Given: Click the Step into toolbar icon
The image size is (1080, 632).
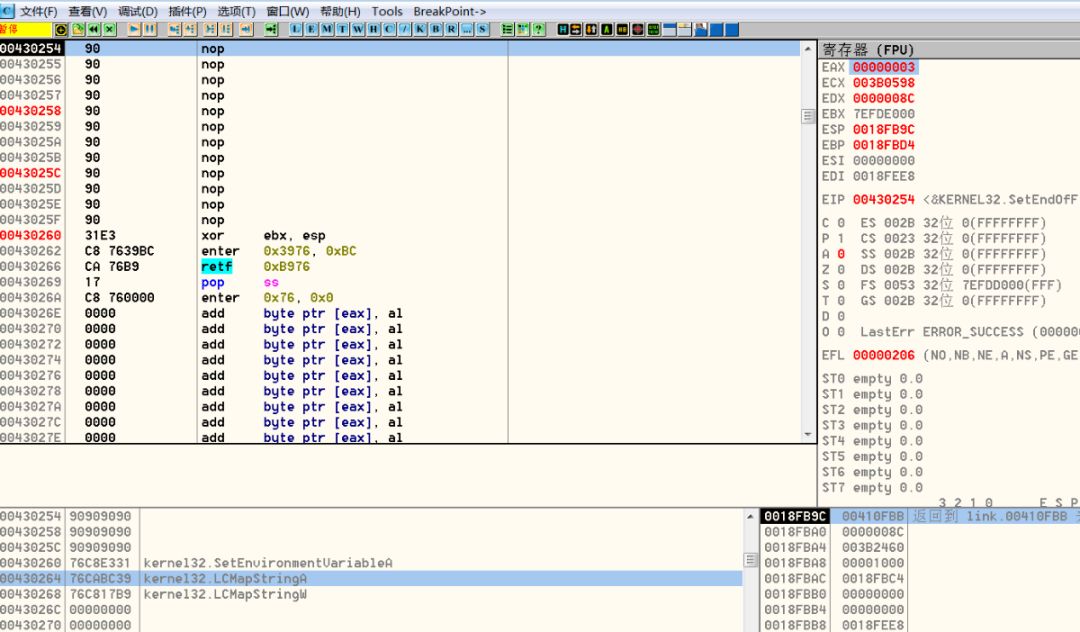Looking at the screenshot, I should pyautogui.click(x=174, y=30).
